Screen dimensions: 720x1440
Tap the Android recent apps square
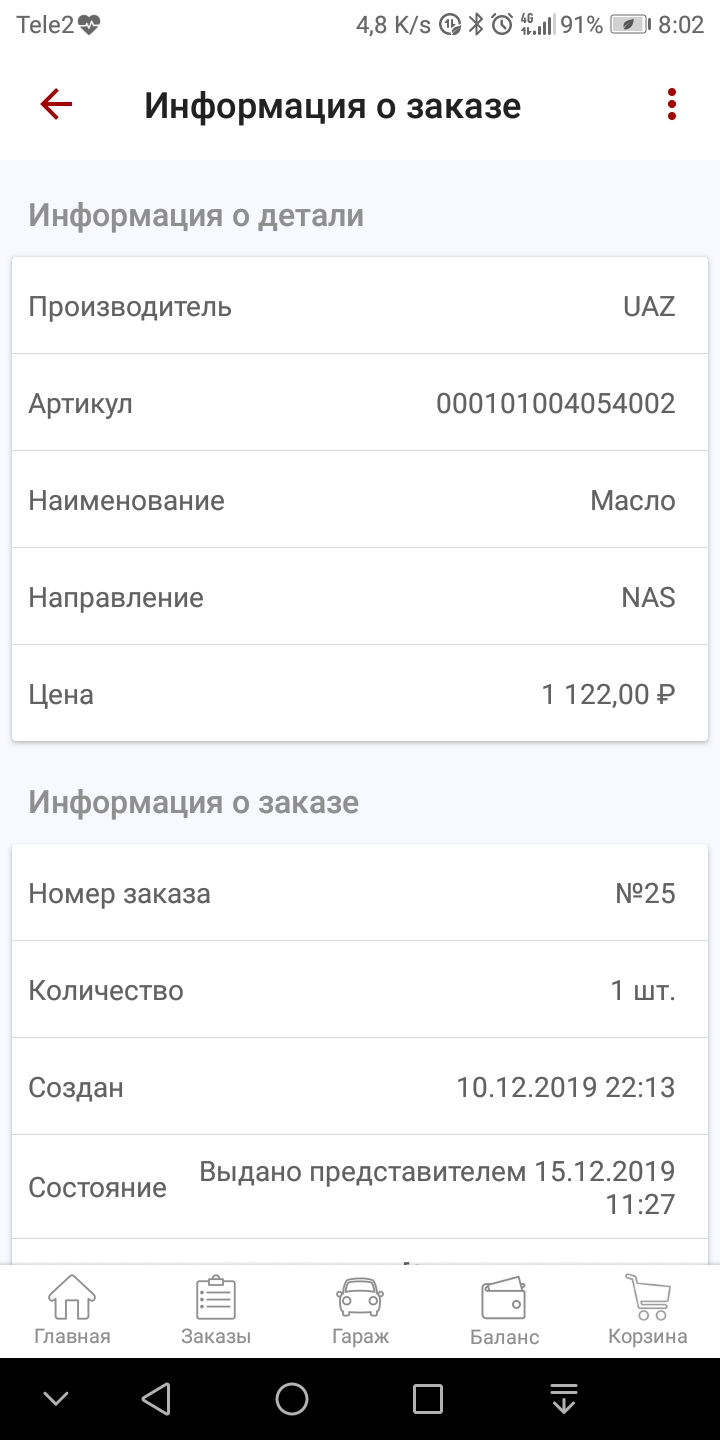coord(428,1399)
